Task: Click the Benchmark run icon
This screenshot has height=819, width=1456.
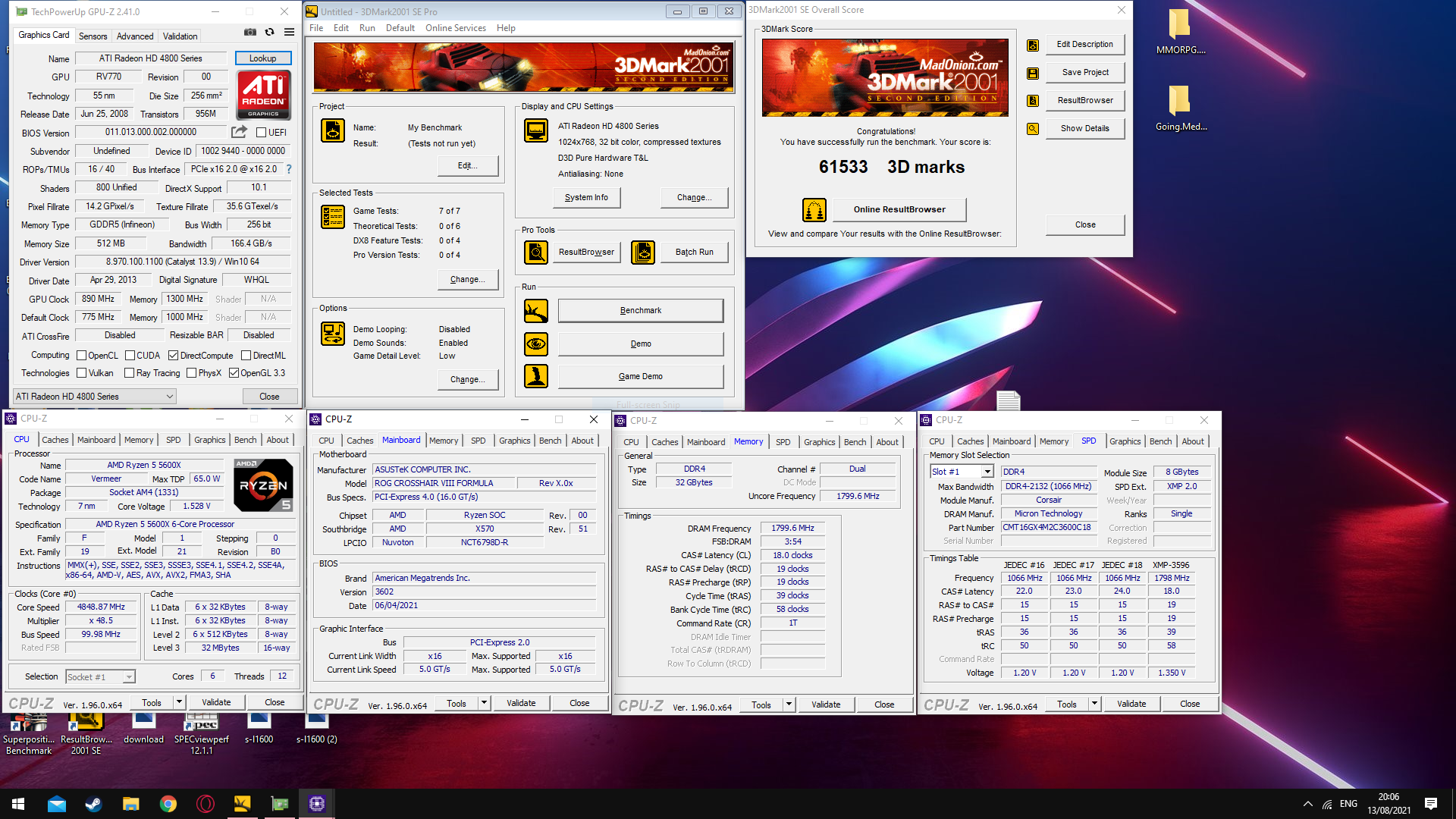Action: pos(536,311)
